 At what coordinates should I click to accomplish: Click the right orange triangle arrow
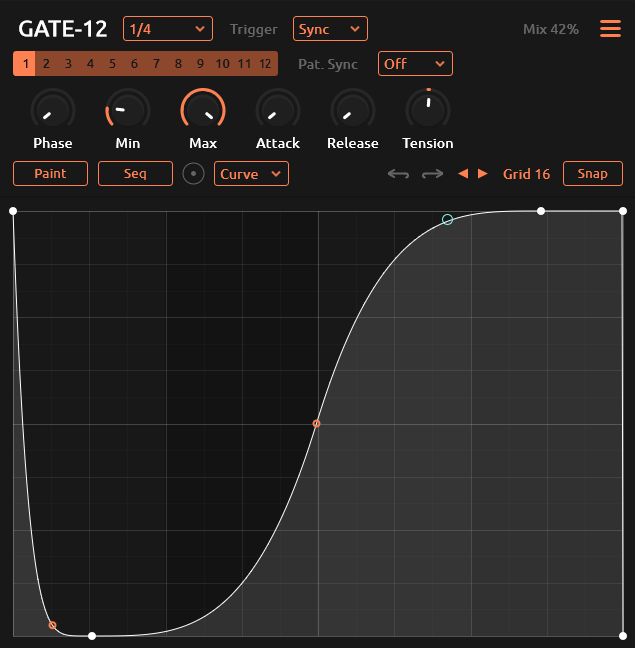[x=483, y=174]
